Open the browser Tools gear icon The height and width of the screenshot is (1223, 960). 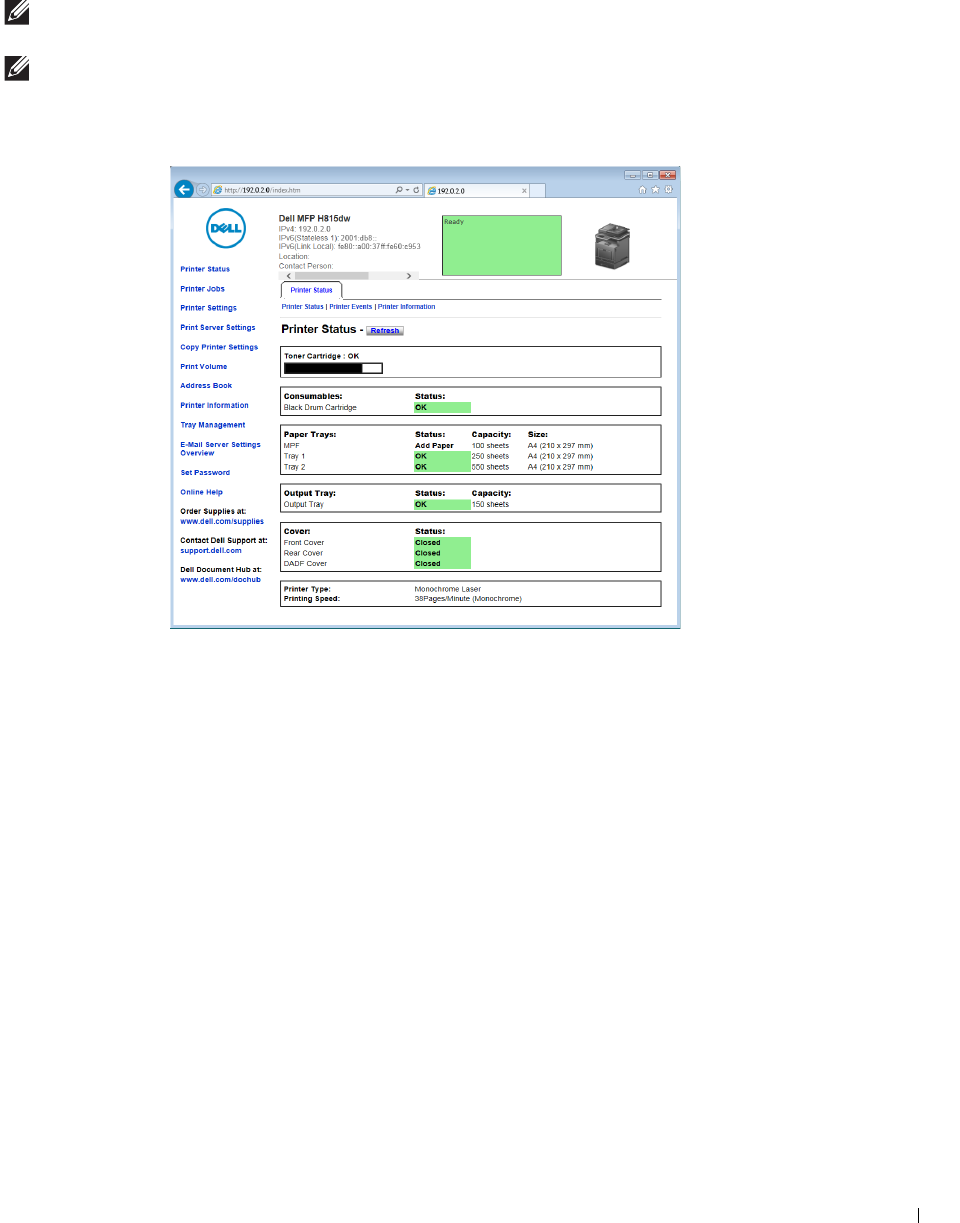[669, 188]
